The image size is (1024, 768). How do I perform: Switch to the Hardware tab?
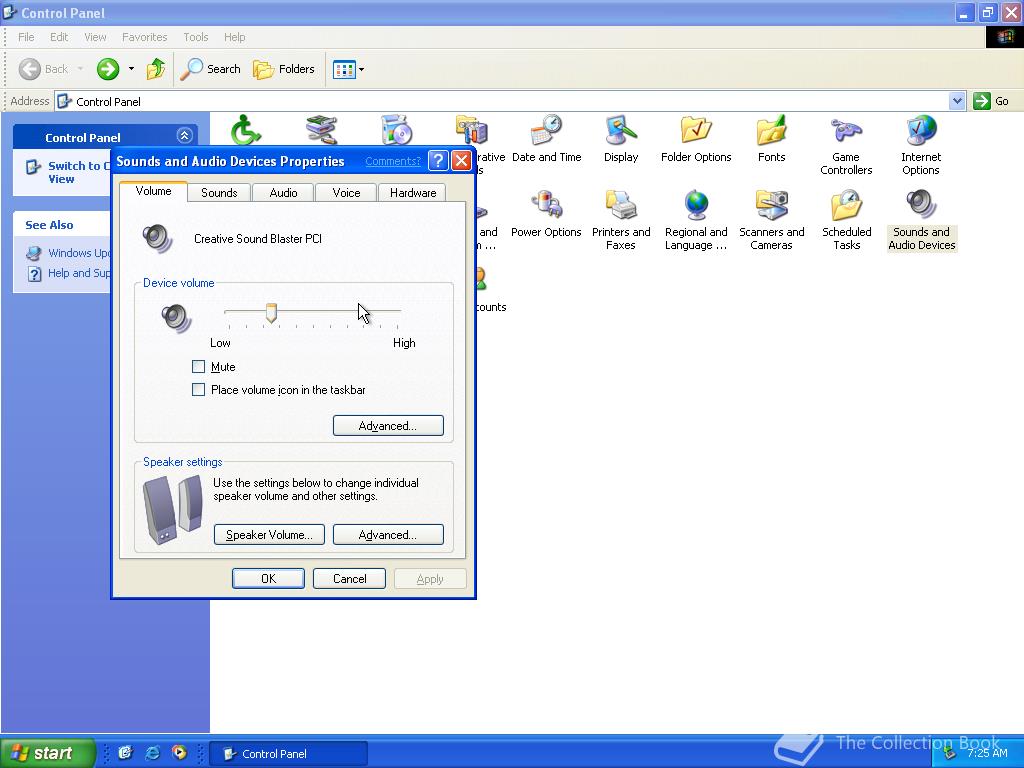(413, 193)
